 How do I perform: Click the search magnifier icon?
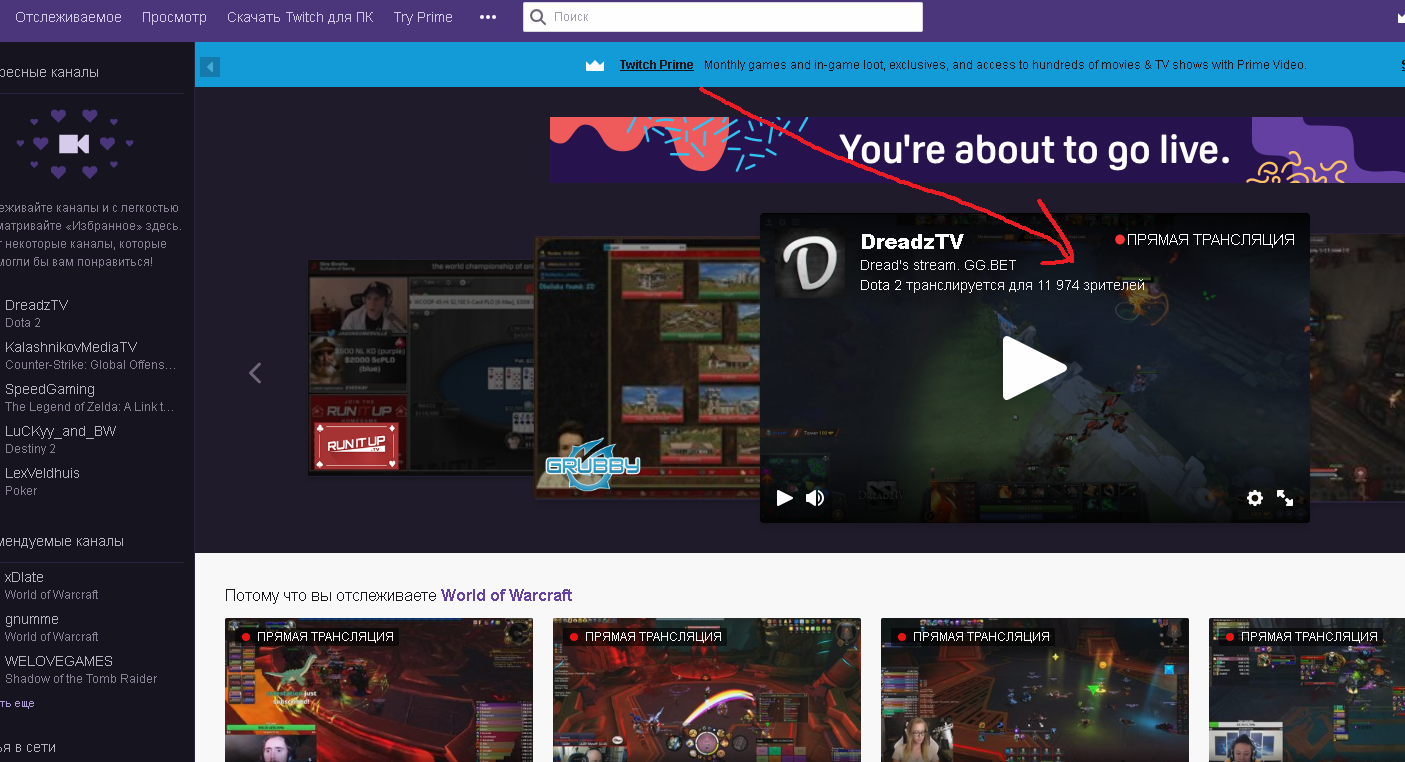[x=539, y=17]
